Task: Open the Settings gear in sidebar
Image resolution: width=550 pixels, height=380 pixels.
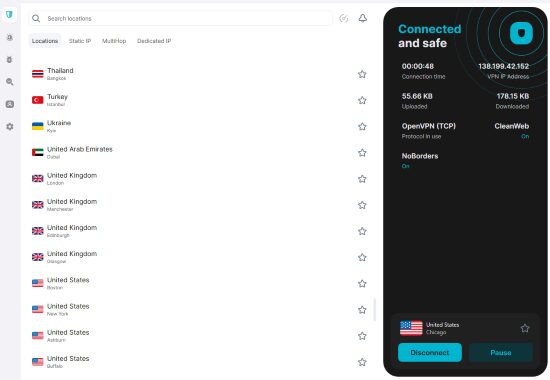Action: point(10,126)
